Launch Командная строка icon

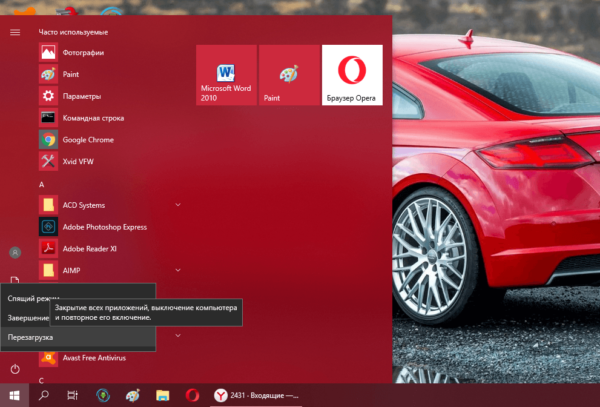pyautogui.click(x=48, y=118)
